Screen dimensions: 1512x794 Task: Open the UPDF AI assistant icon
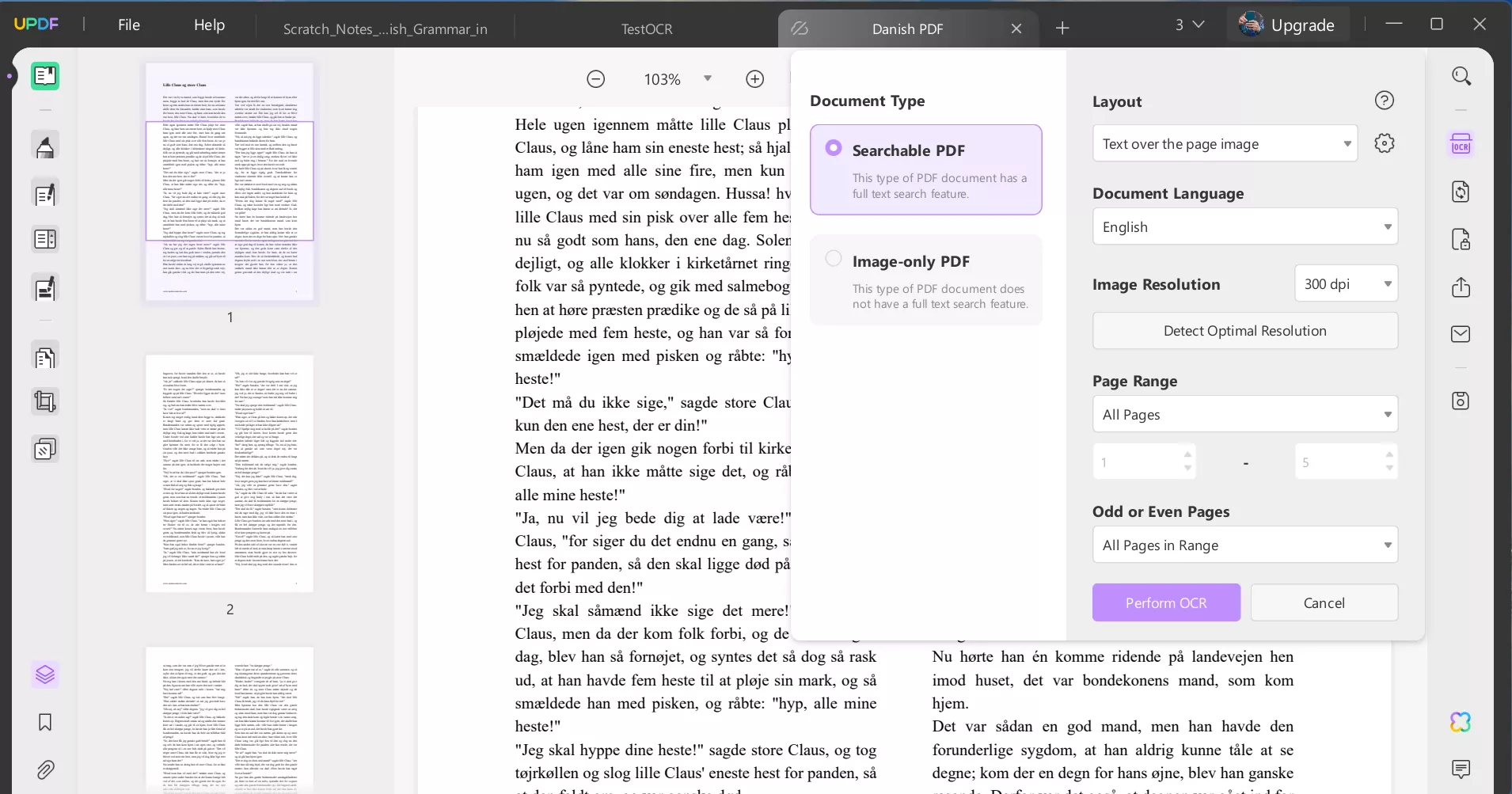(x=1461, y=722)
